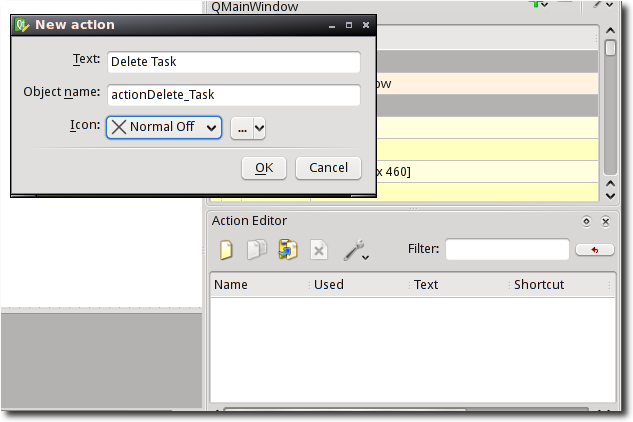Image resolution: width=633 pixels, height=422 pixels.
Task: Sort actions by the Text column header
Action: [x=459, y=285]
